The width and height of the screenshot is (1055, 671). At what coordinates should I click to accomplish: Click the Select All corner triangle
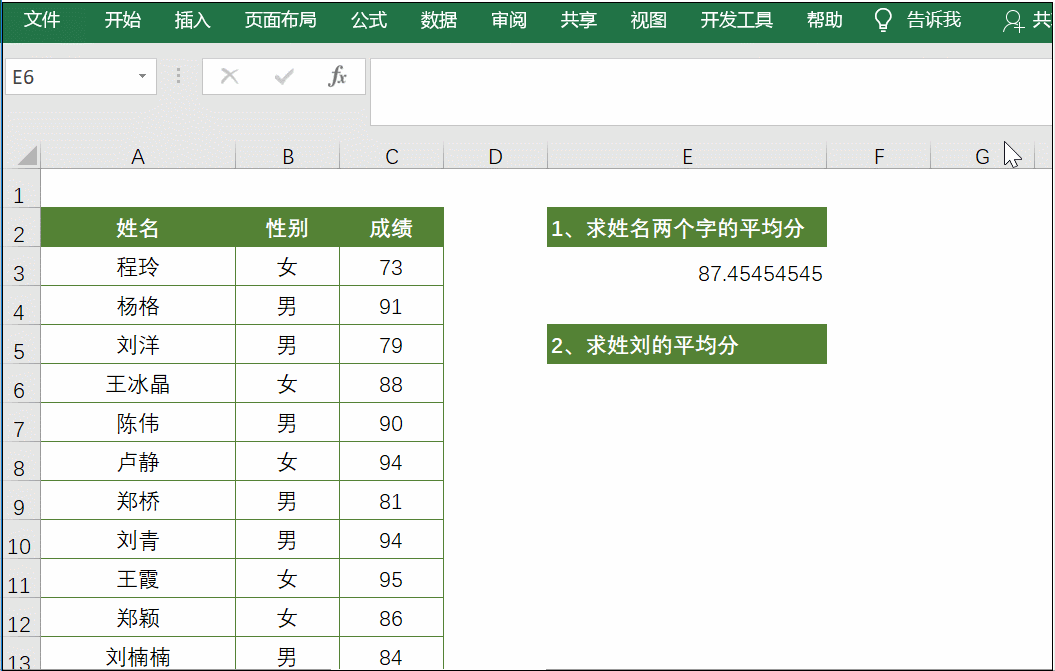(26, 156)
